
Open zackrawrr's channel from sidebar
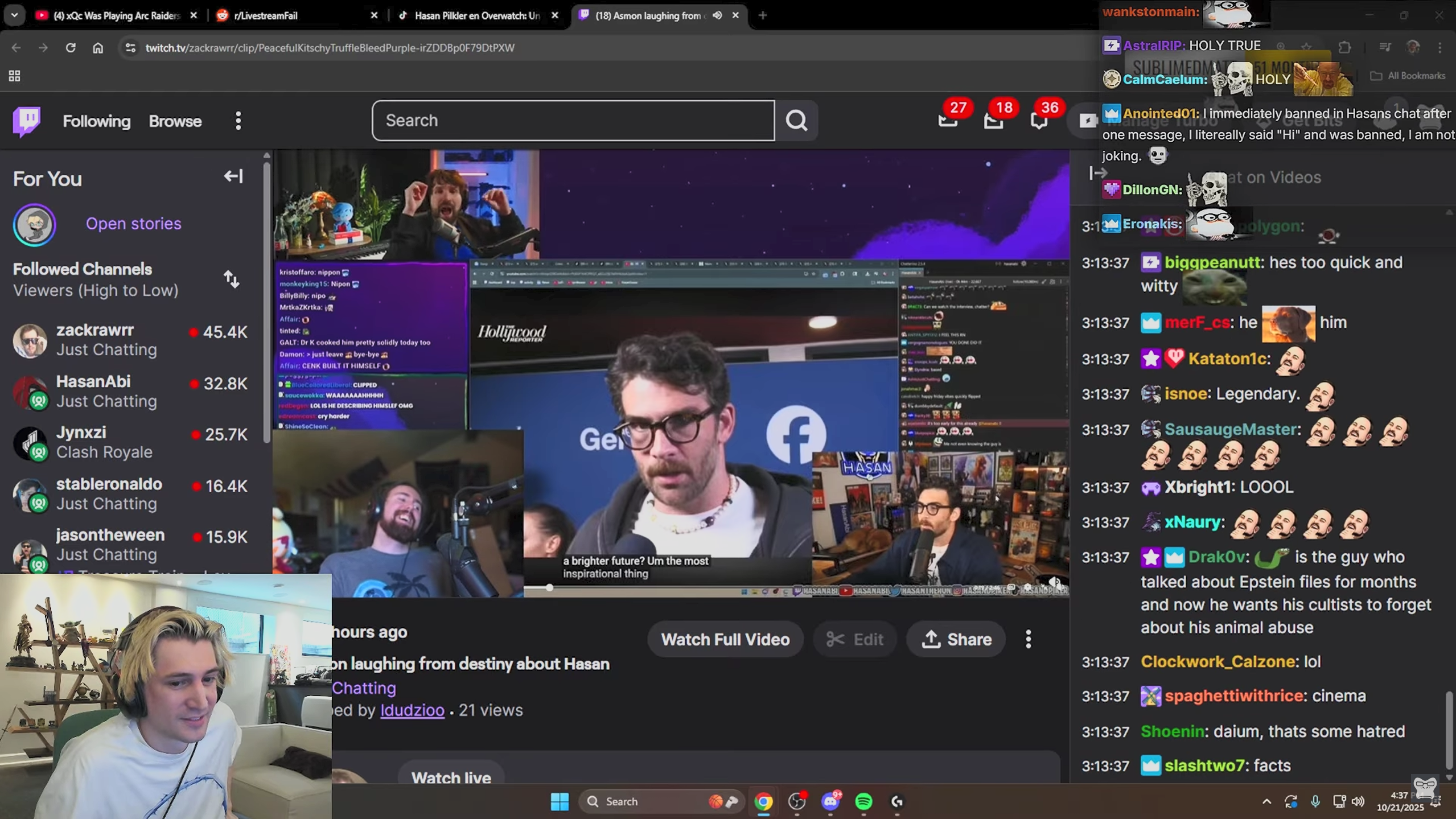[95, 330]
